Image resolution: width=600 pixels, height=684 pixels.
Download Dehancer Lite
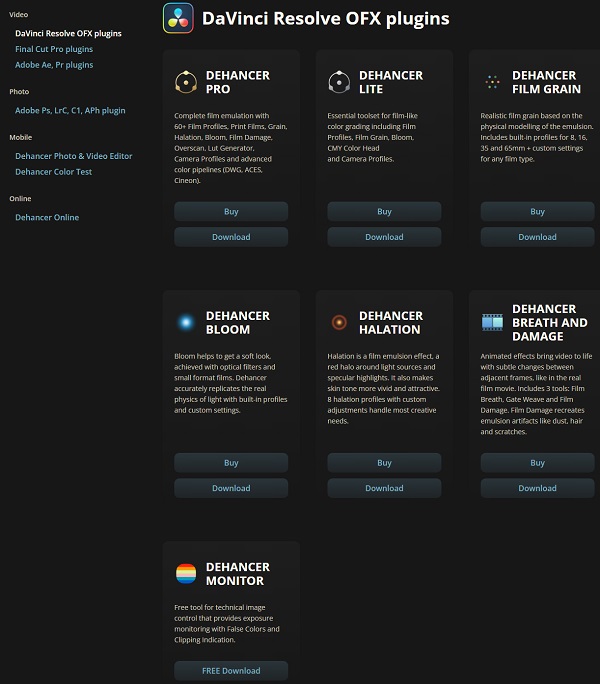(x=384, y=237)
